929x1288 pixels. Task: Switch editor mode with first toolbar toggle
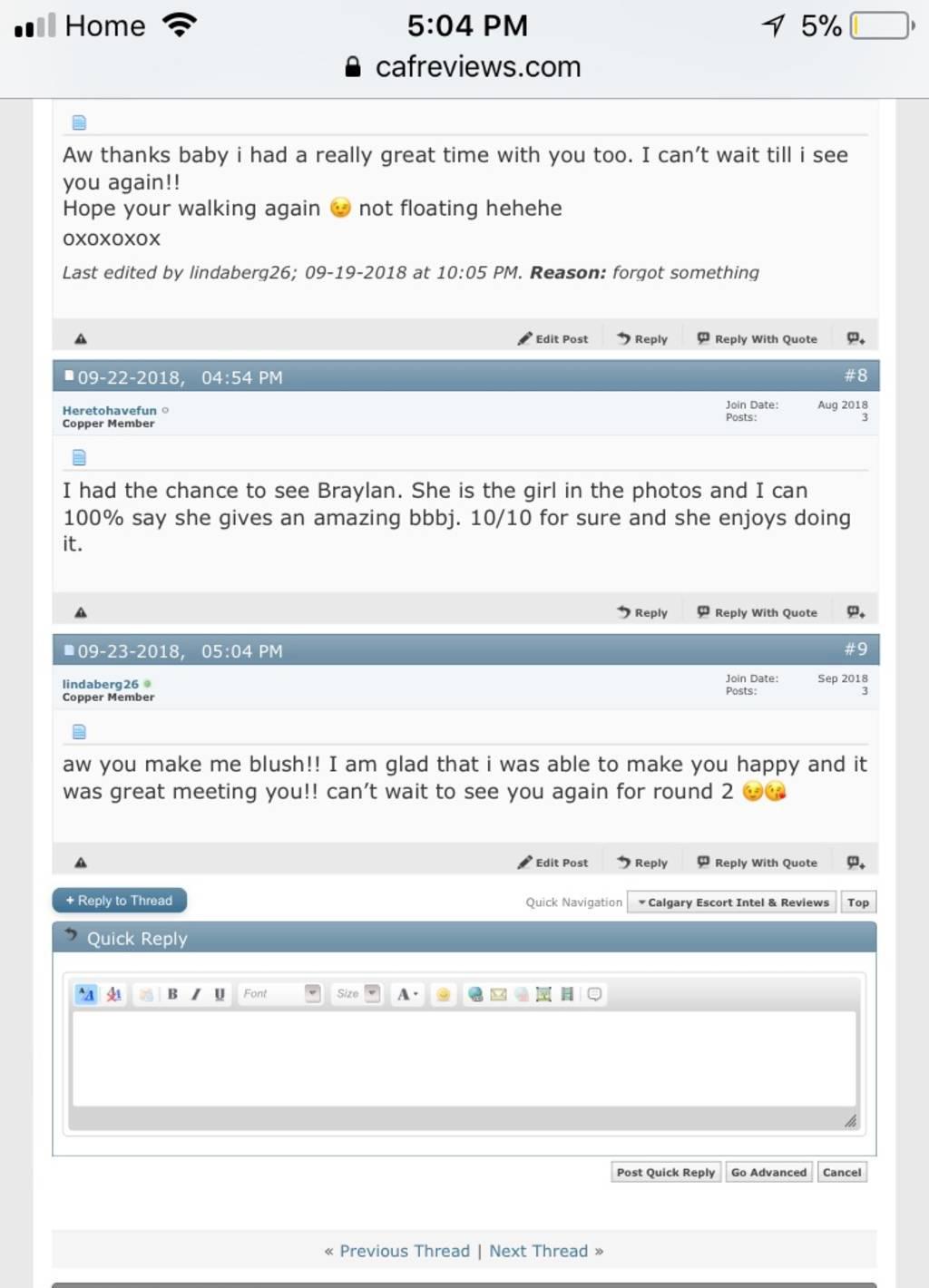coord(86,994)
